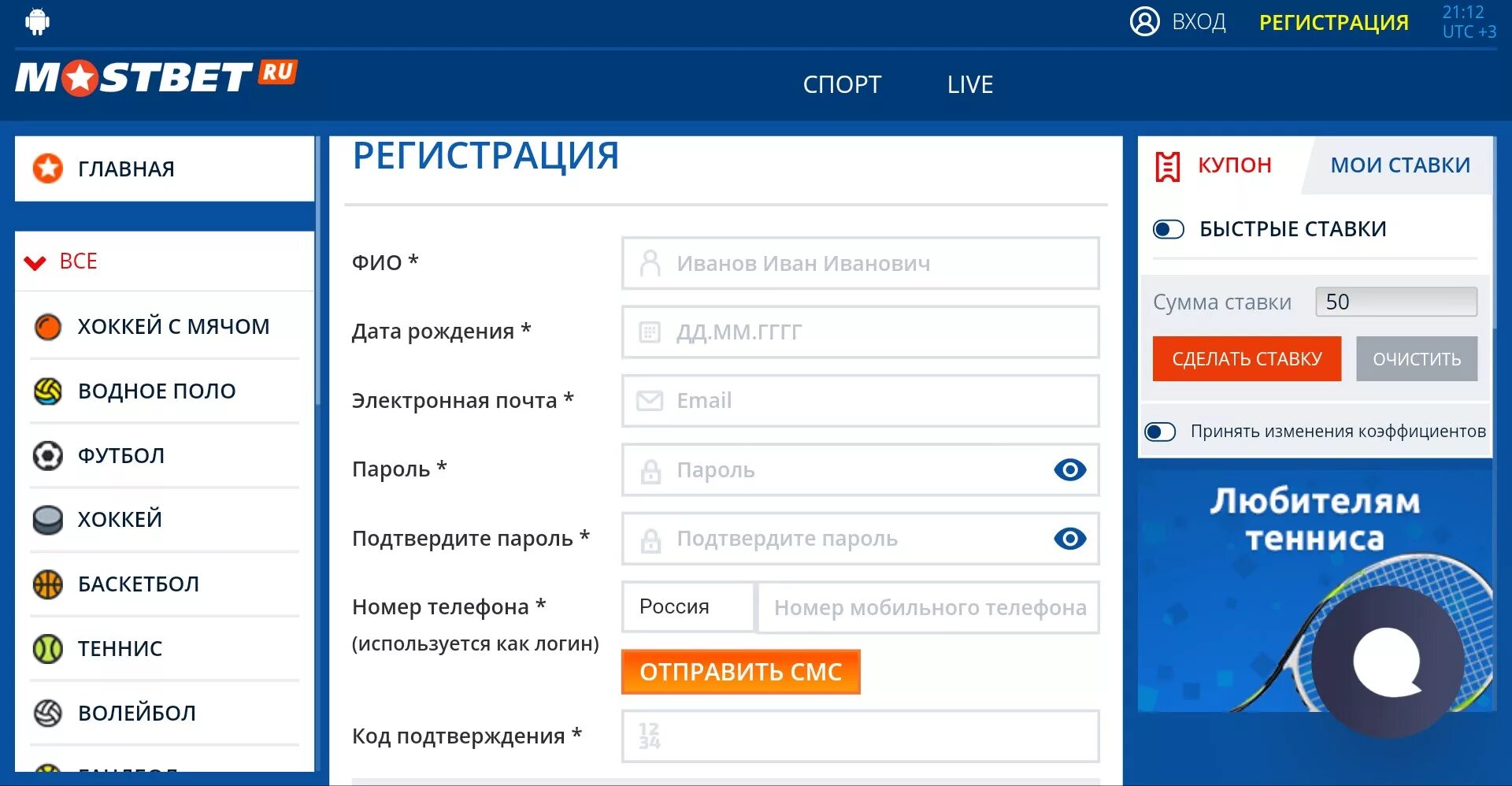Open the Любителям тенниса banner
Viewport: 1512px width, 786px height.
[x=1314, y=591]
